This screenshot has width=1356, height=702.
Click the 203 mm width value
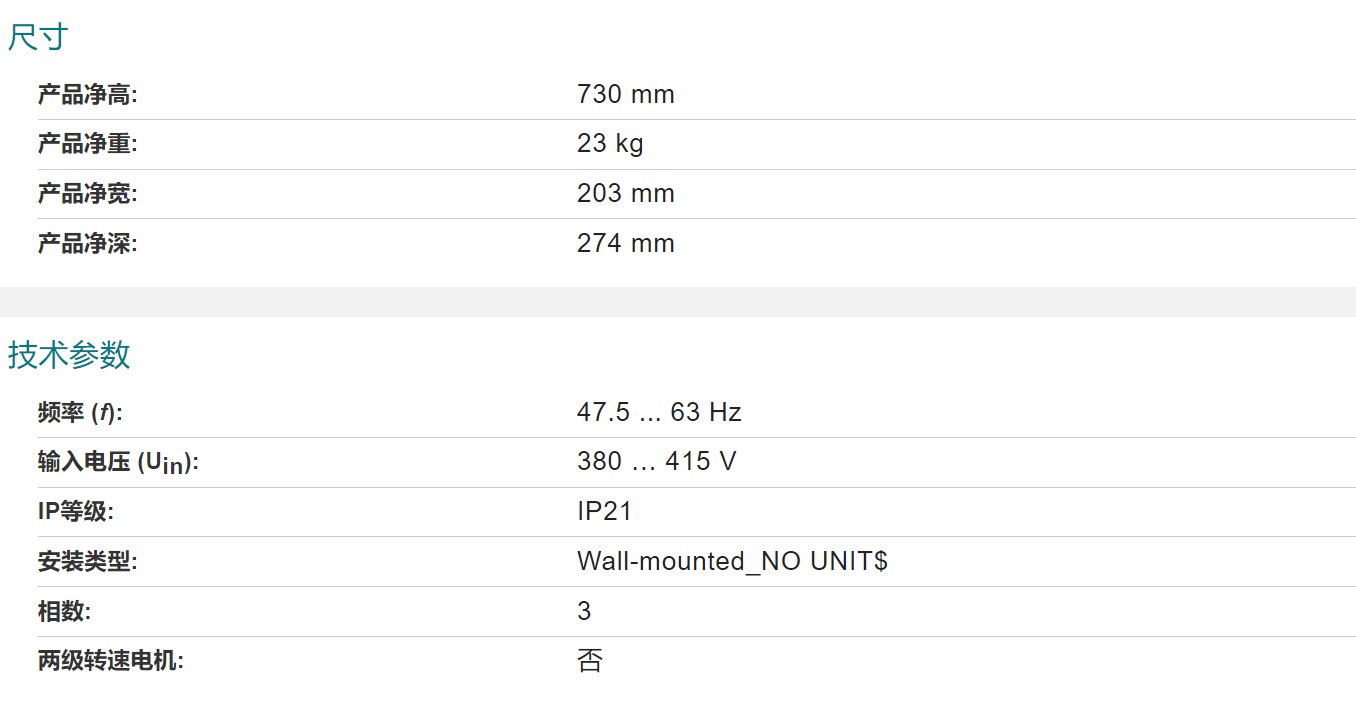click(x=626, y=194)
